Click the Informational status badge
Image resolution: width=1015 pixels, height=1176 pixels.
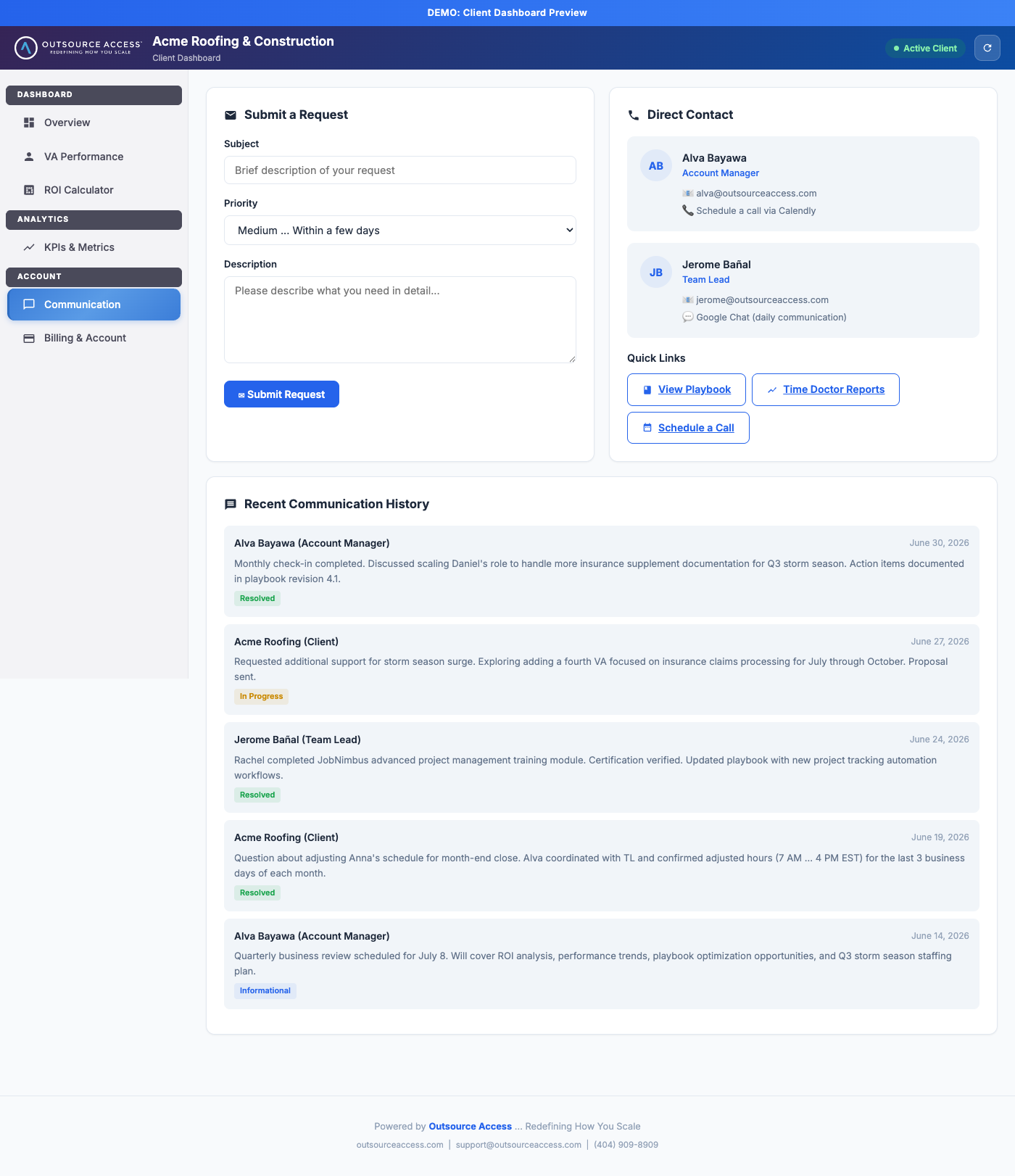coord(265,991)
